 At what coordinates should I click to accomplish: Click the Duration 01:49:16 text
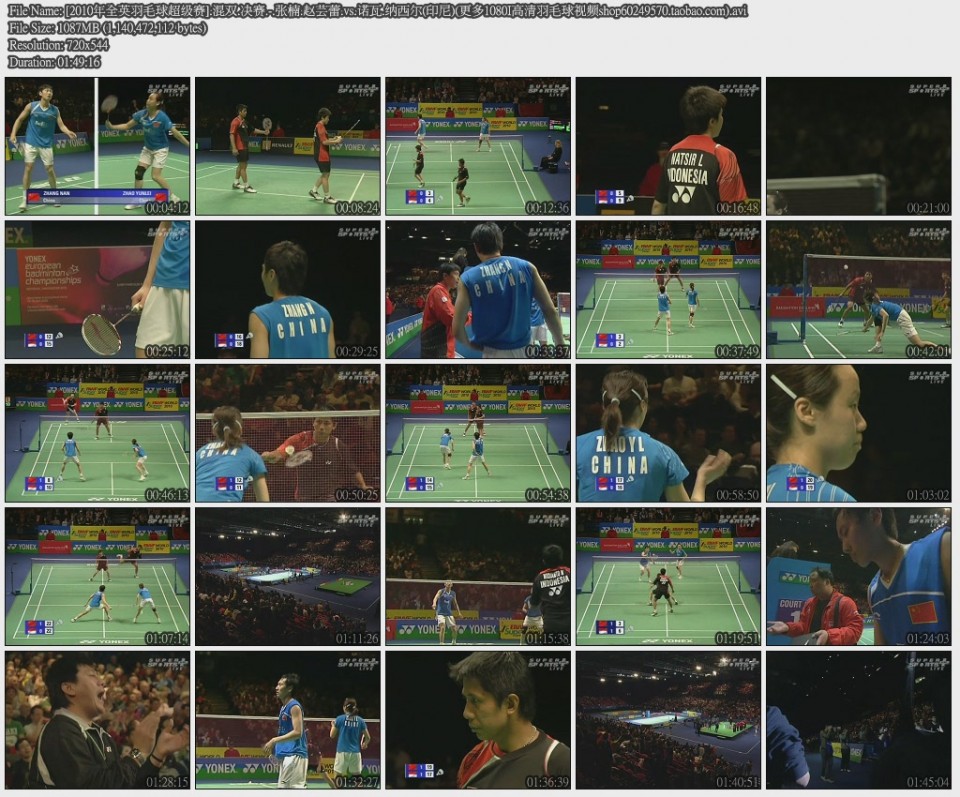click(54, 62)
